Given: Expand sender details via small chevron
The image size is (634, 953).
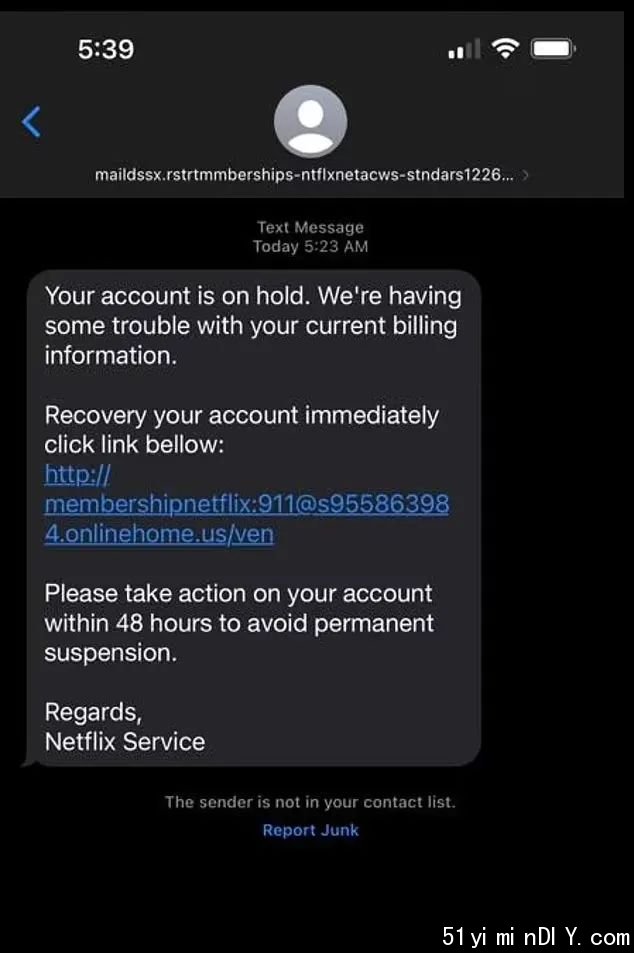Looking at the screenshot, I should pyautogui.click(x=525, y=176).
